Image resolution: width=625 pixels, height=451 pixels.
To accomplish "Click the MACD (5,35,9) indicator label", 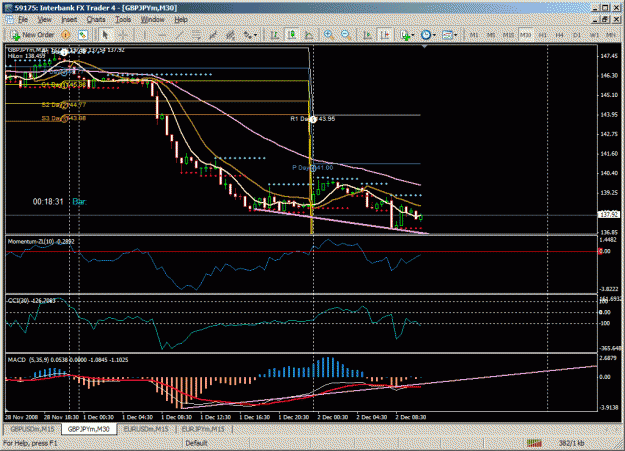I will (x=68, y=360).
